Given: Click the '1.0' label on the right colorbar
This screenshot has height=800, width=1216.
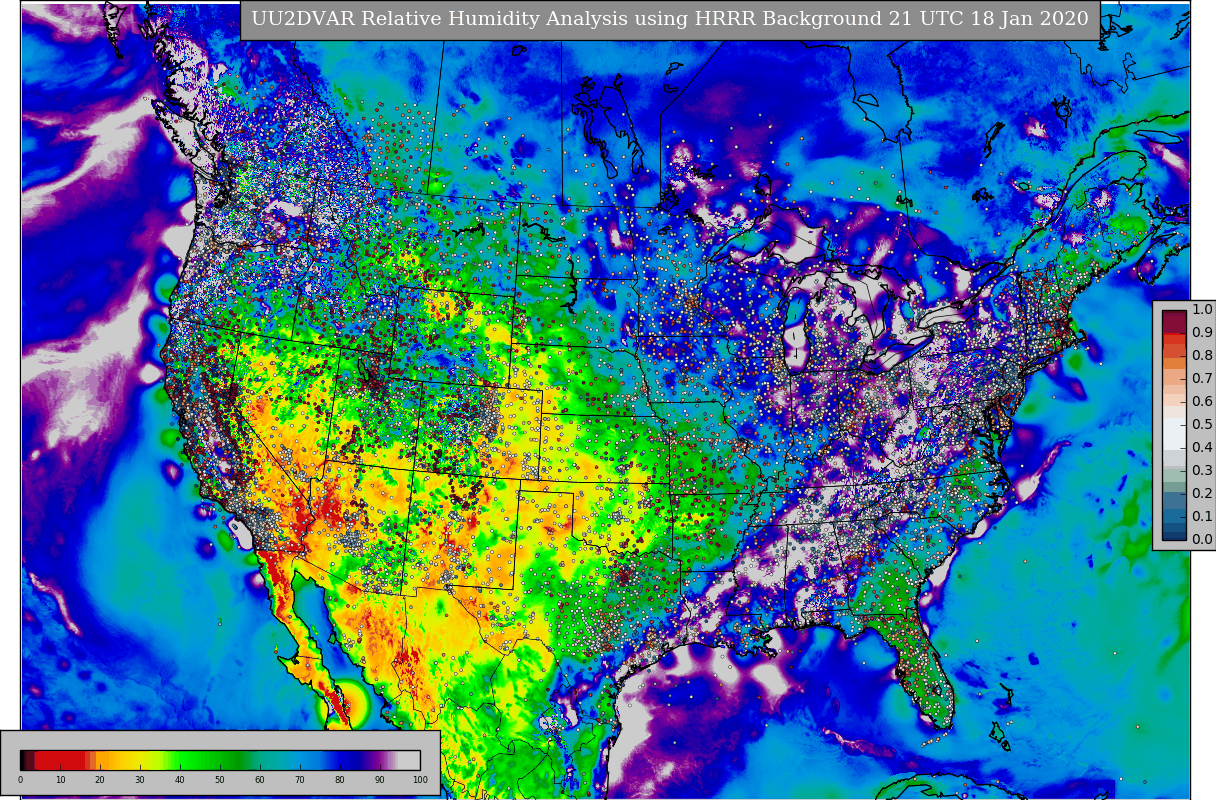Looking at the screenshot, I should tap(1201, 309).
